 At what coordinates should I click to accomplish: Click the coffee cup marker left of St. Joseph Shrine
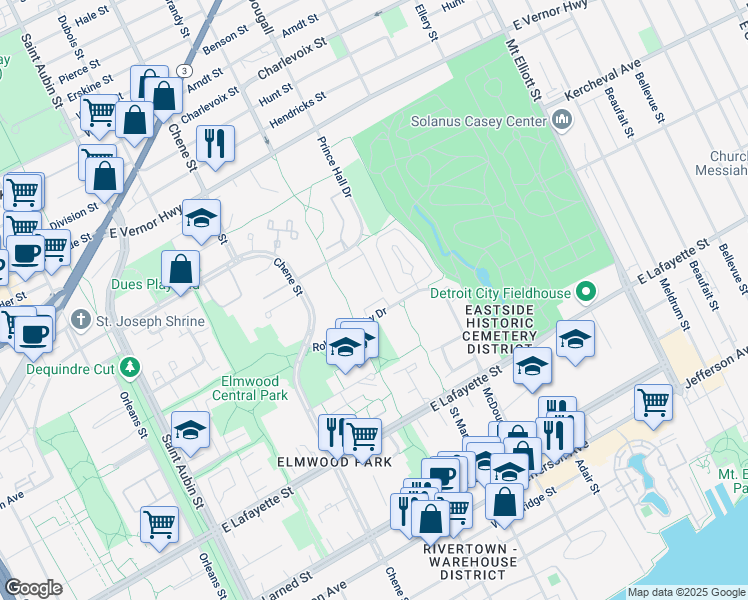(33, 336)
